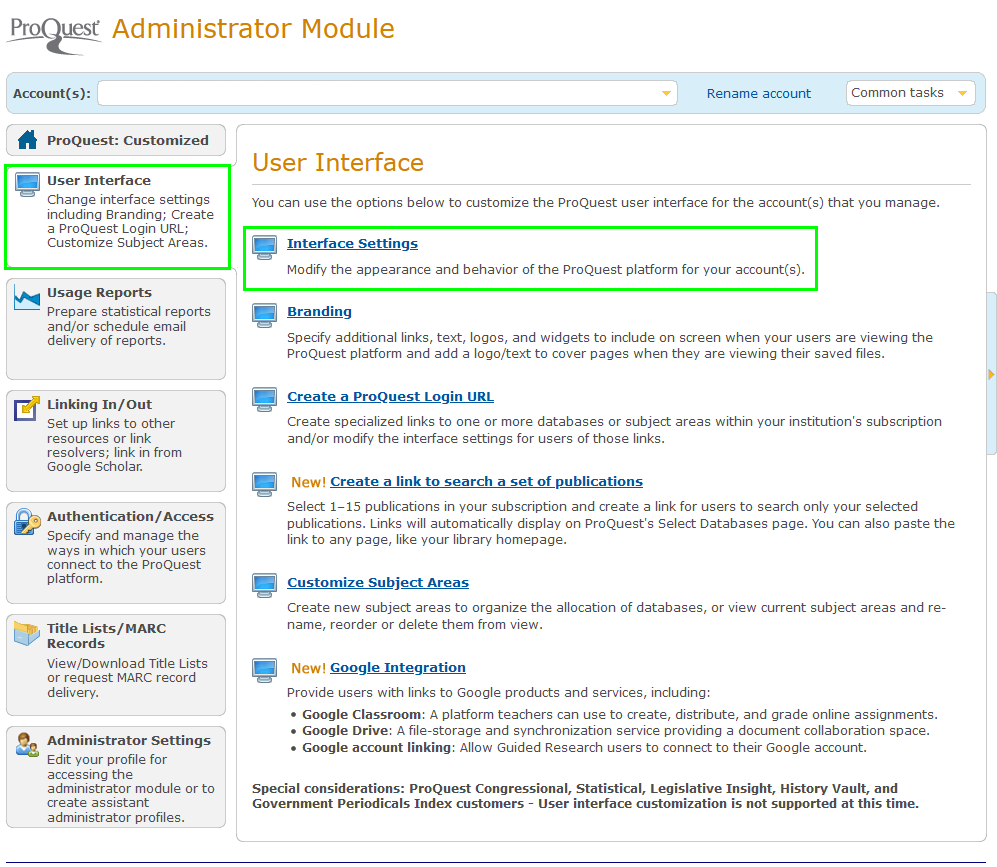
Task: Select the Usage Reports sidebar section
Action: [116, 329]
